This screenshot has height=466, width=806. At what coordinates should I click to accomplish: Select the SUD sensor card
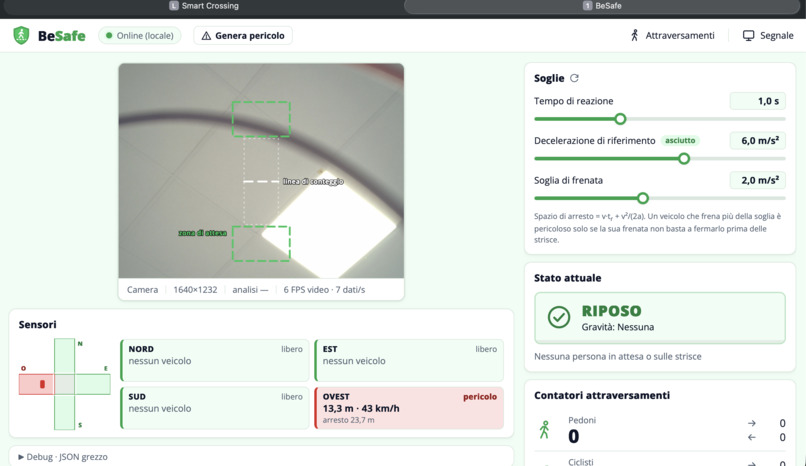214,408
